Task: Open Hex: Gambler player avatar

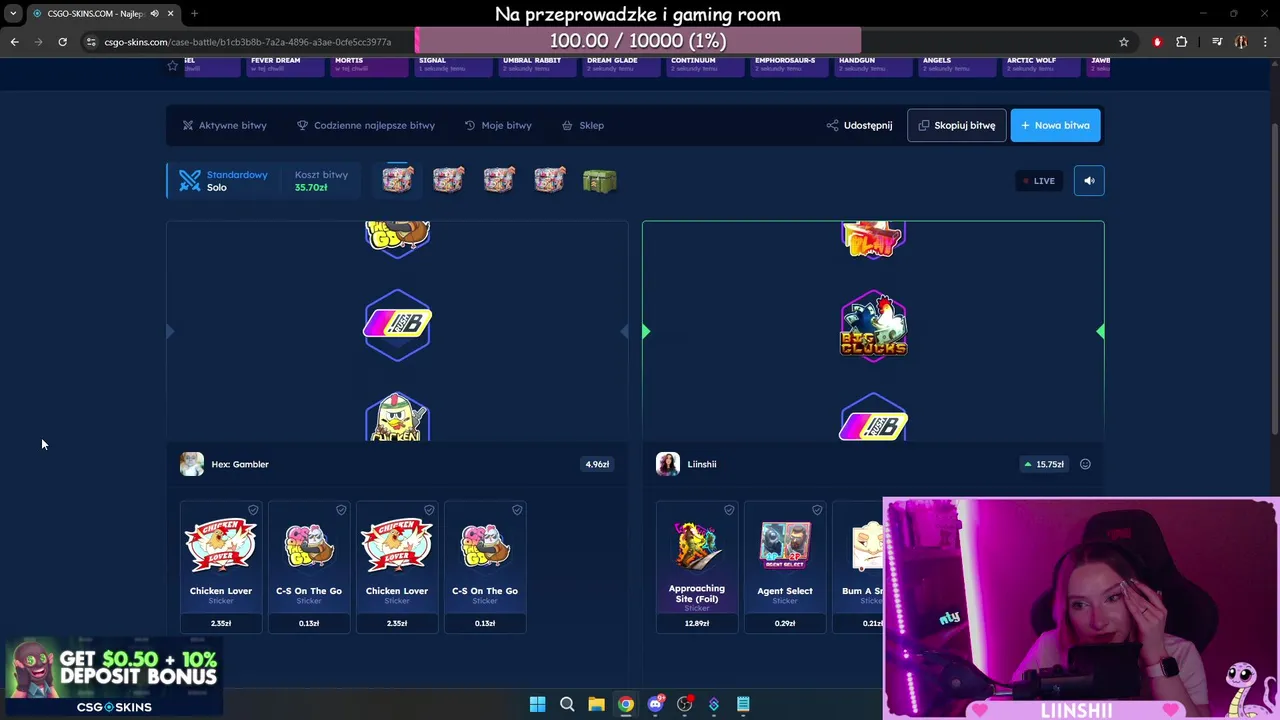Action: [x=192, y=464]
